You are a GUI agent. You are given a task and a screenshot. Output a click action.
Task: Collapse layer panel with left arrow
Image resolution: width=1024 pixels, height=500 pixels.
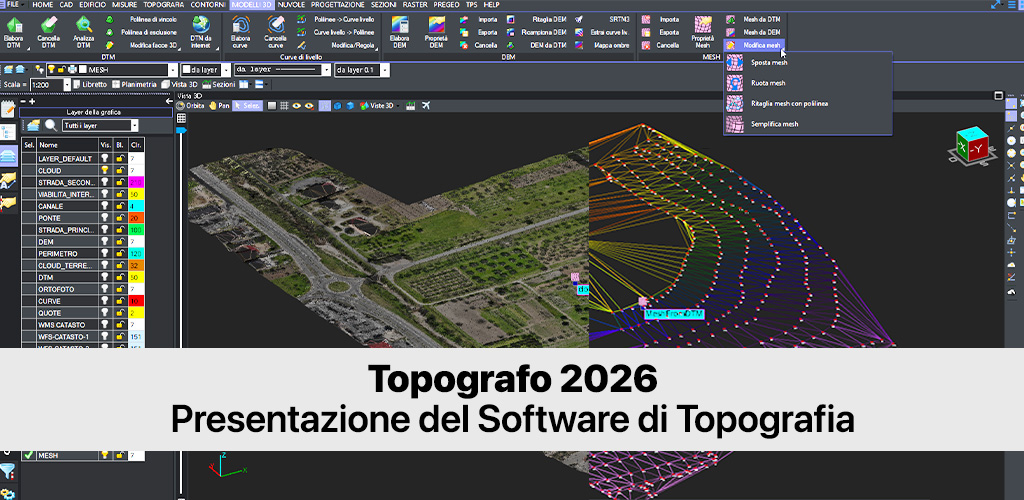(x=169, y=101)
